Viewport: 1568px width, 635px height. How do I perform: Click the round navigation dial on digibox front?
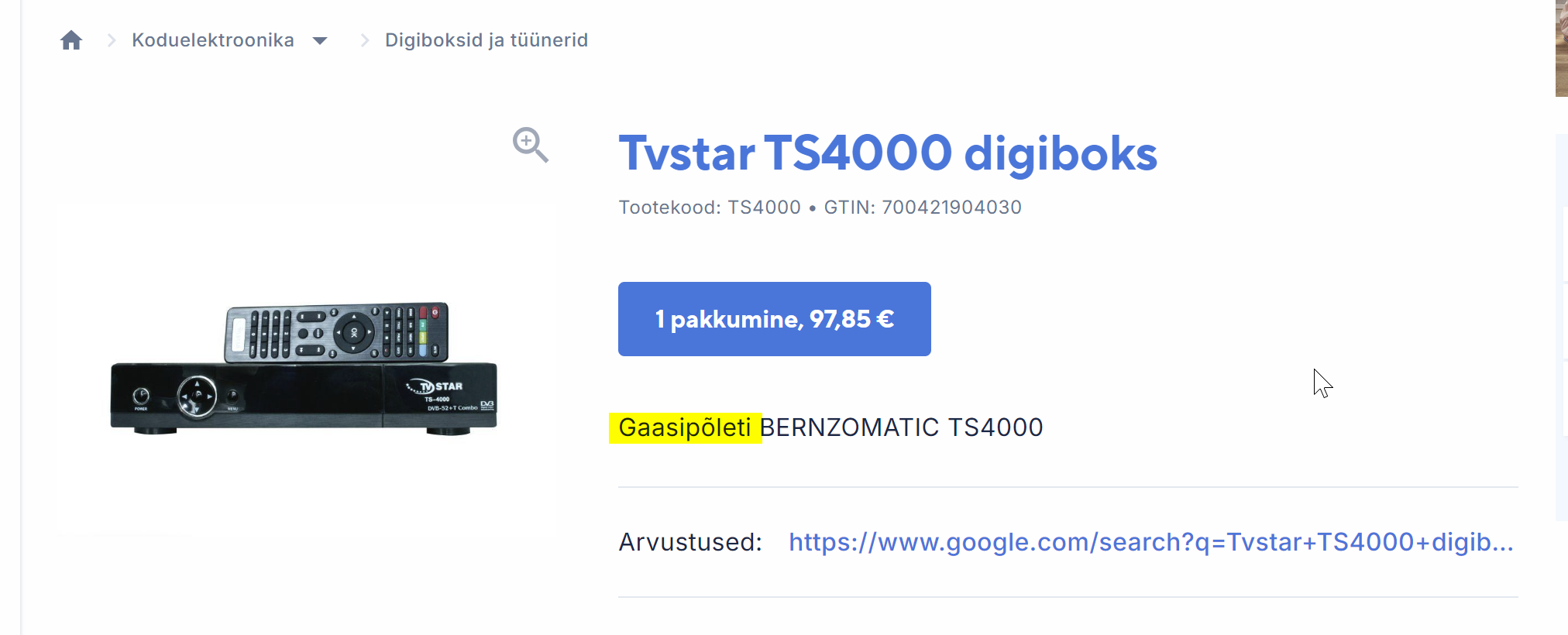click(197, 396)
